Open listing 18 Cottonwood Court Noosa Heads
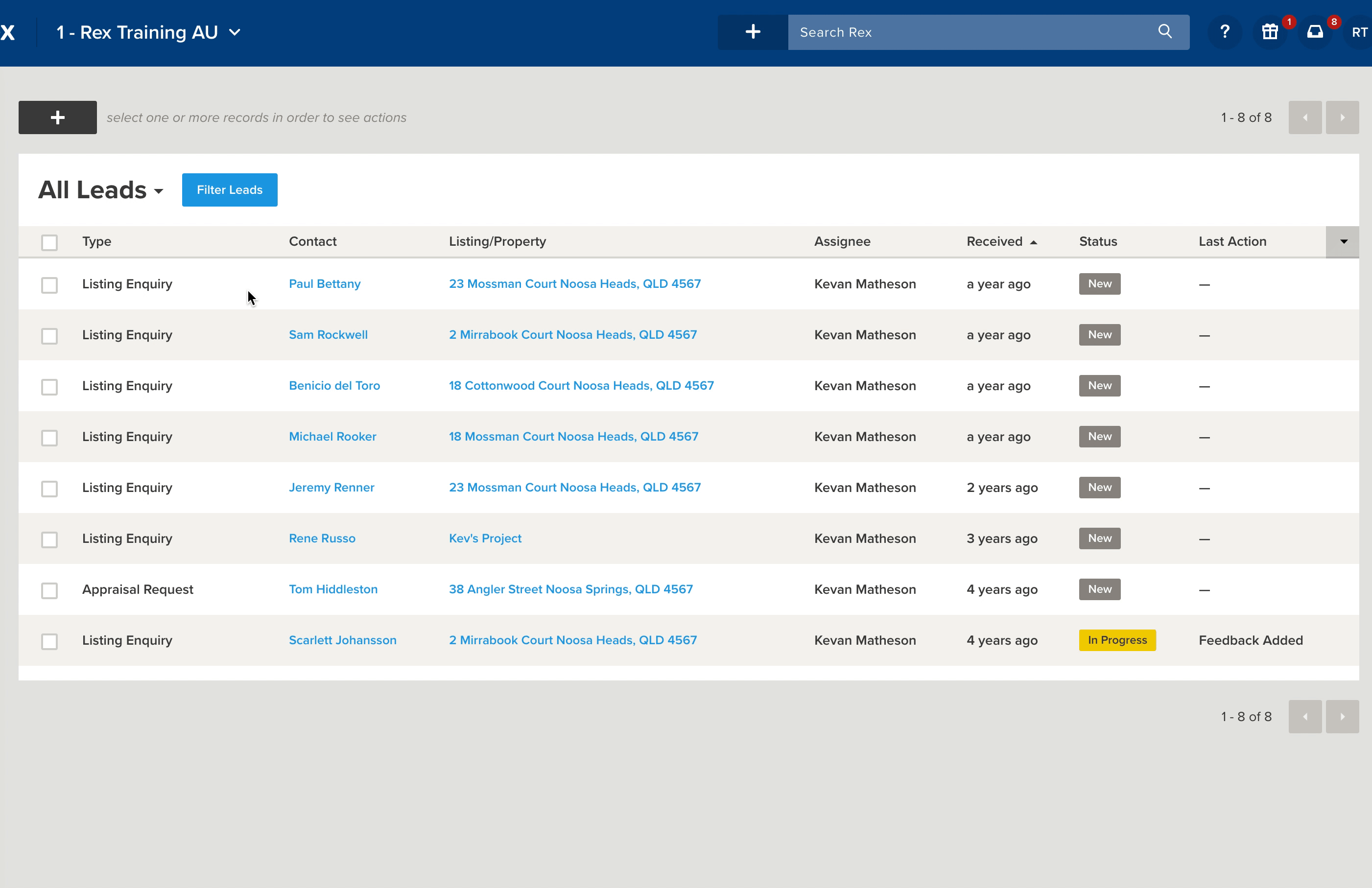 pyautogui.click(x=581, y=386)
